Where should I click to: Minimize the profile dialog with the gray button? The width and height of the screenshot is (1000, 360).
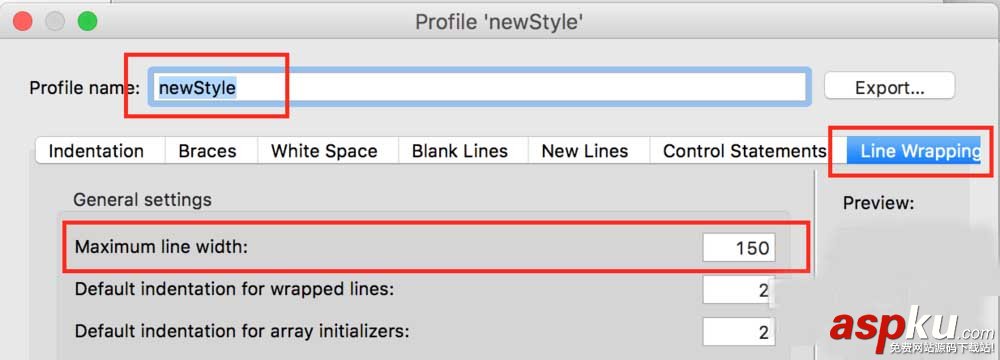[55, 21]
